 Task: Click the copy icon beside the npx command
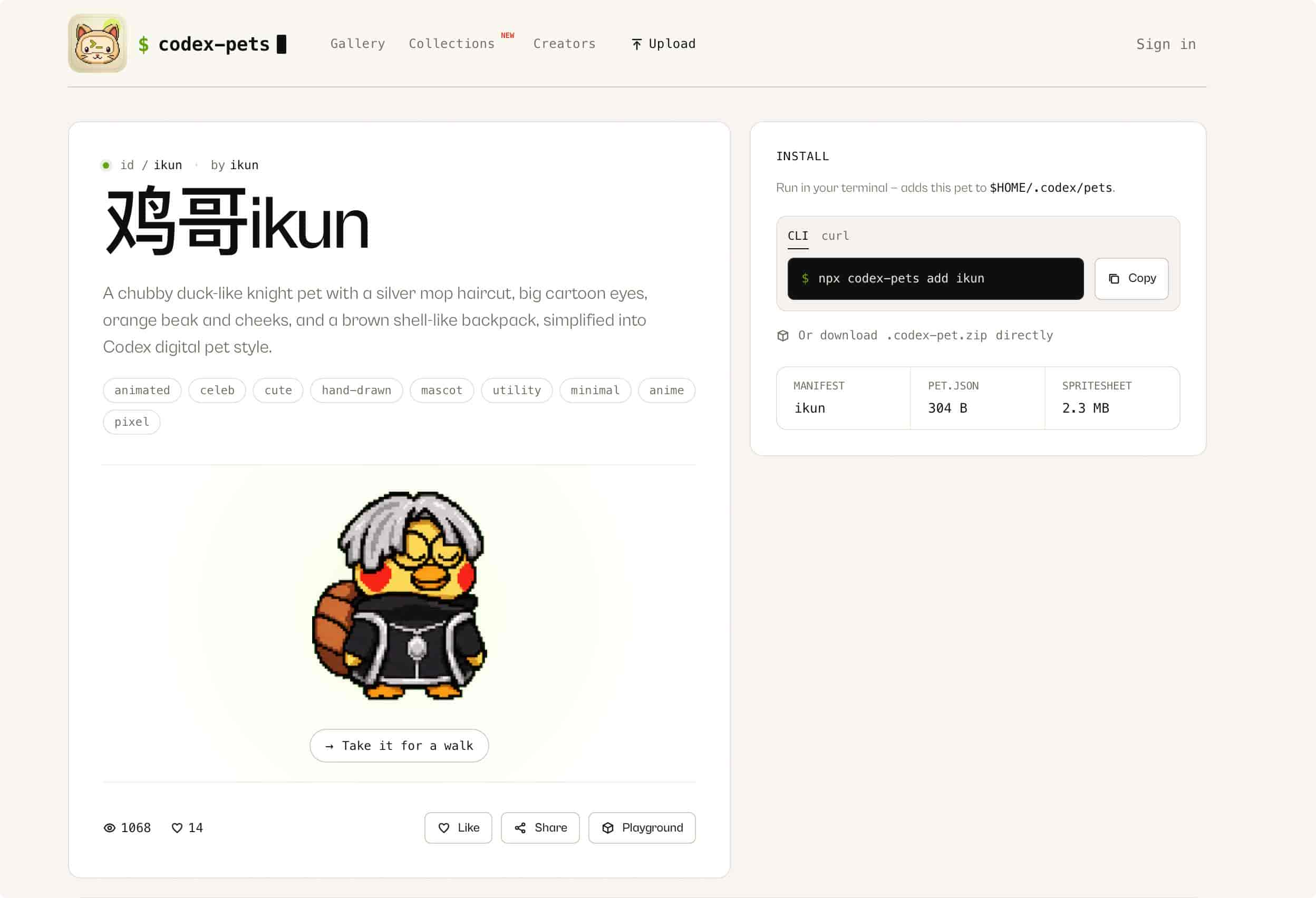pos(1114,278)
